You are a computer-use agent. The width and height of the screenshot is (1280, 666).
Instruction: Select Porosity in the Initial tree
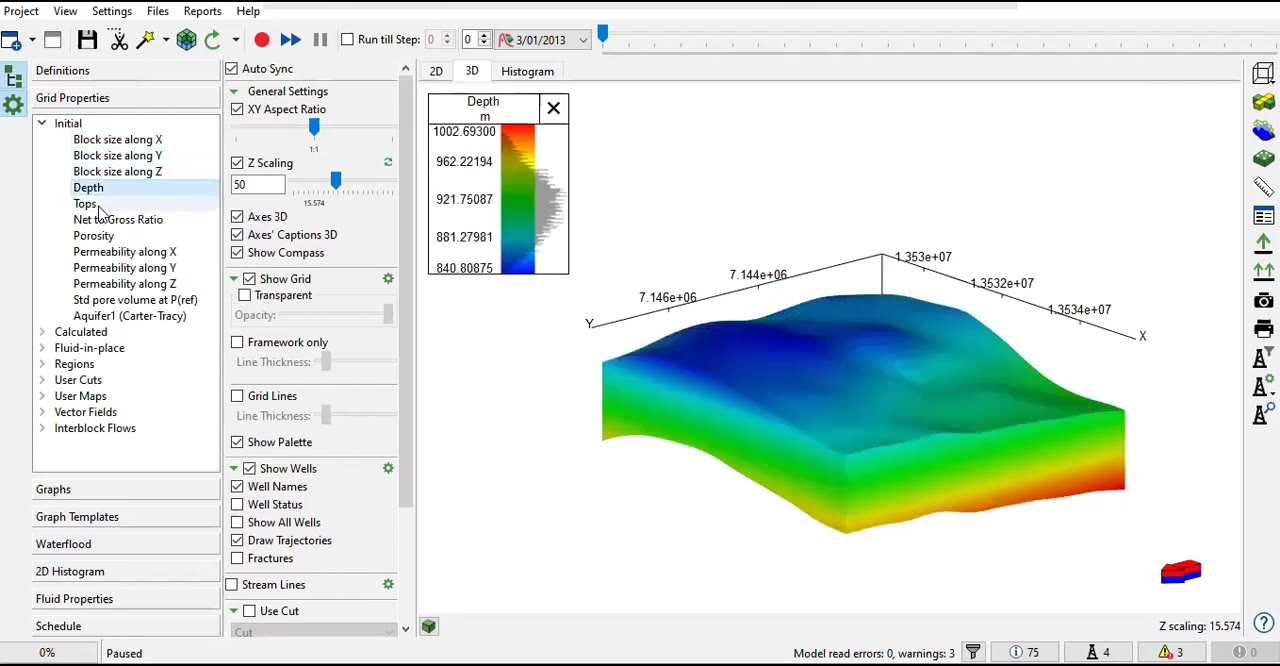tap(94, 236)
